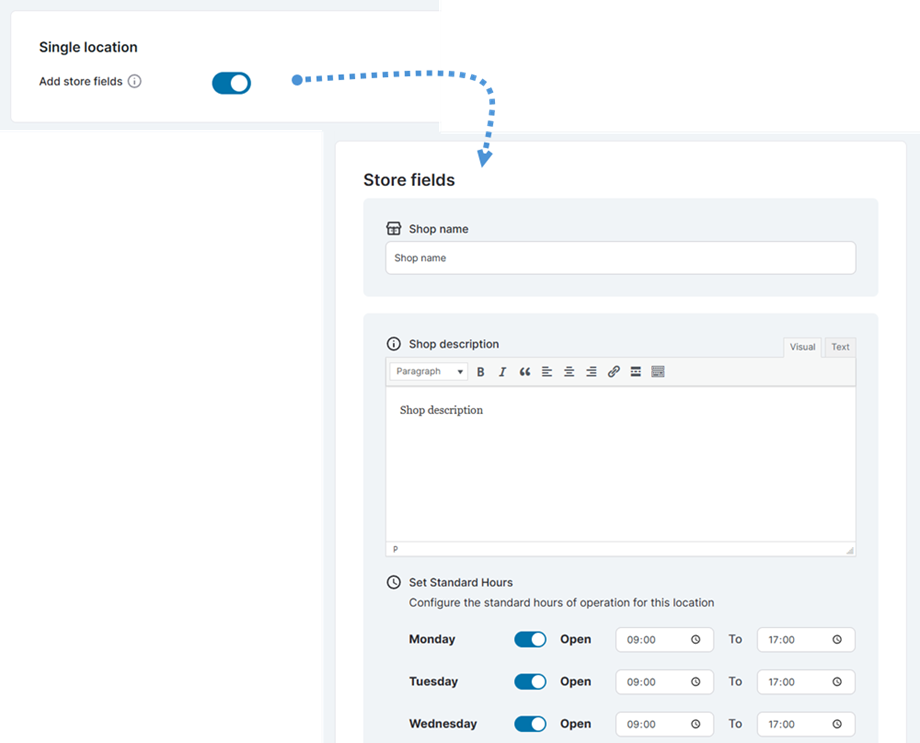The image size is (920, 743).
Task: Open Monday opening time picker at 09:00
Action: click(x=664, y=640)
